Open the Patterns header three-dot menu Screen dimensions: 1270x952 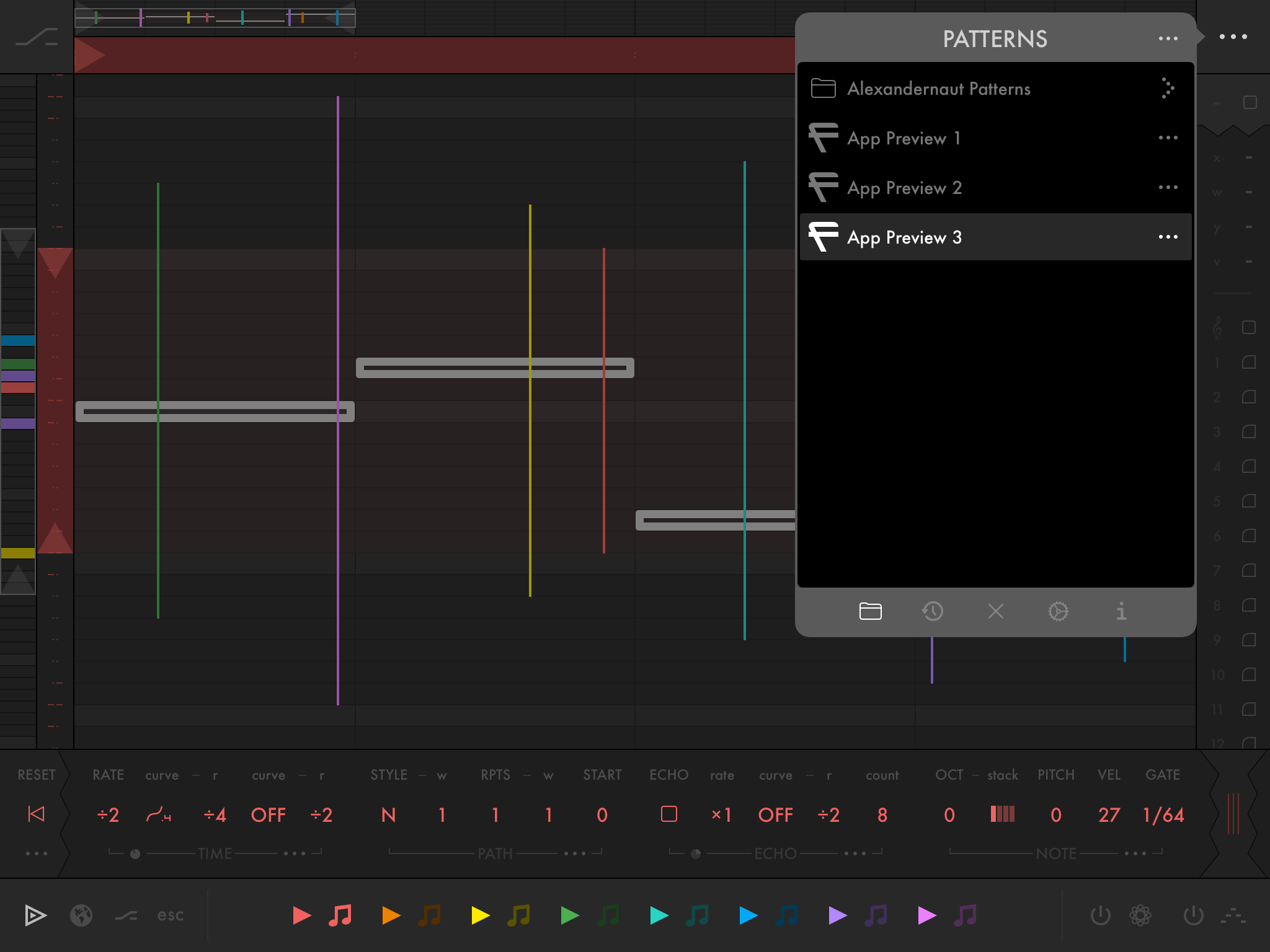tap(1168, 38)
